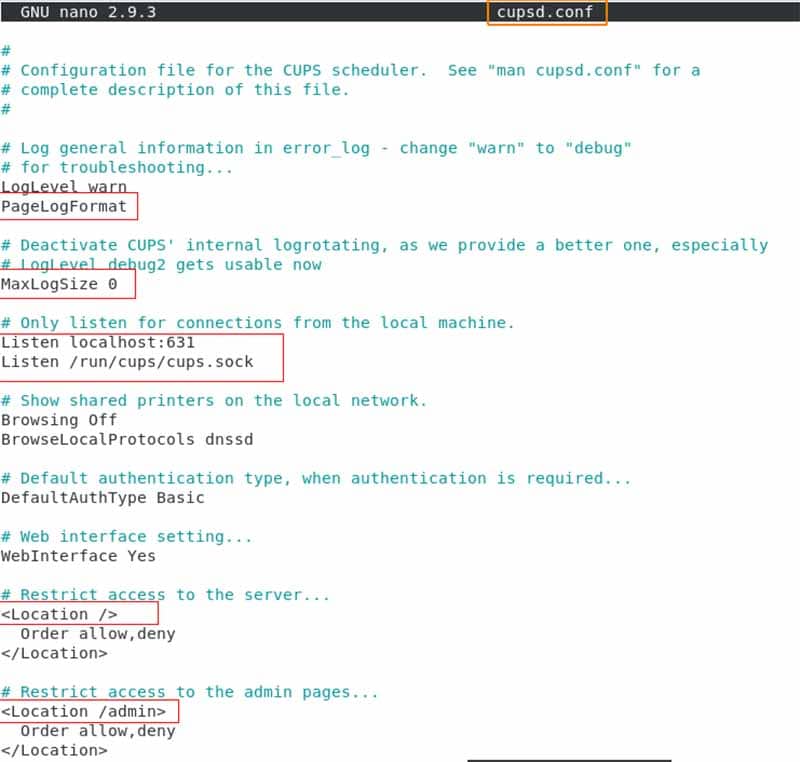Image resolution: width=800 pixels, height=762 pixels.
Task: Click the 'Web interface setting' comment line
Action: (127, 537)
